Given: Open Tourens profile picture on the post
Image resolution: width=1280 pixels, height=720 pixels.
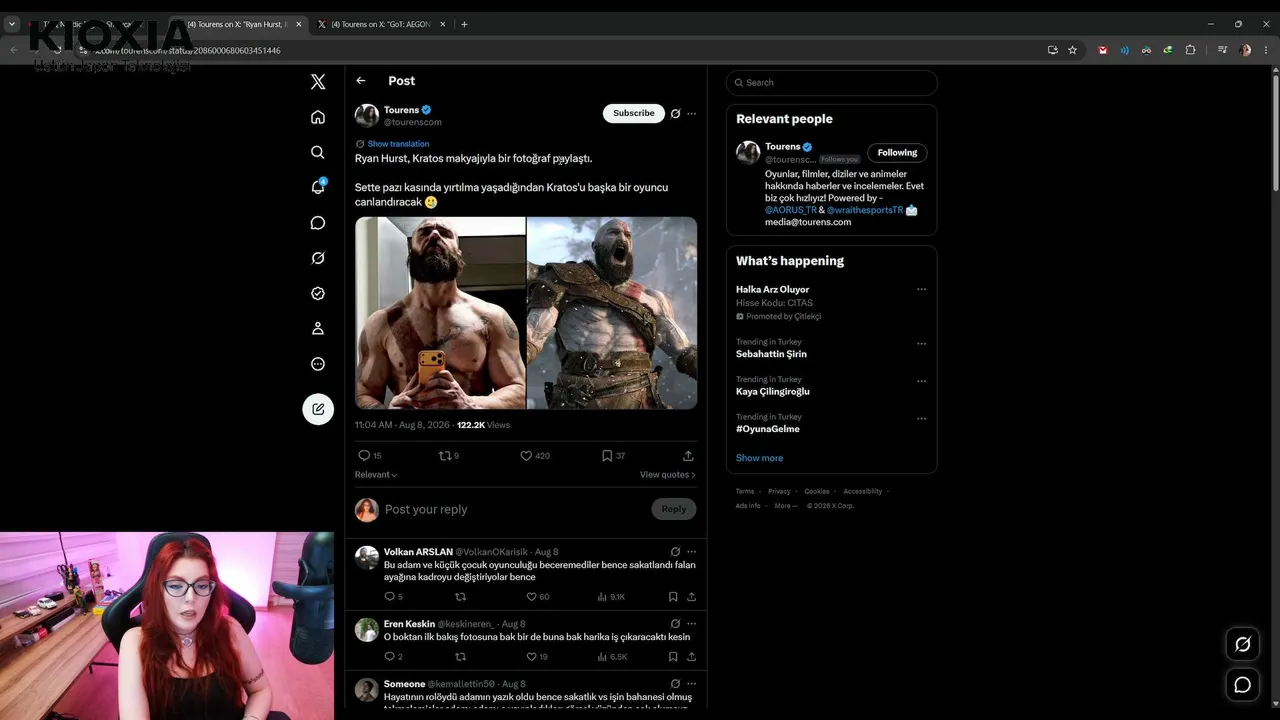Looking at the screenshot, I should tap(367, 115).
